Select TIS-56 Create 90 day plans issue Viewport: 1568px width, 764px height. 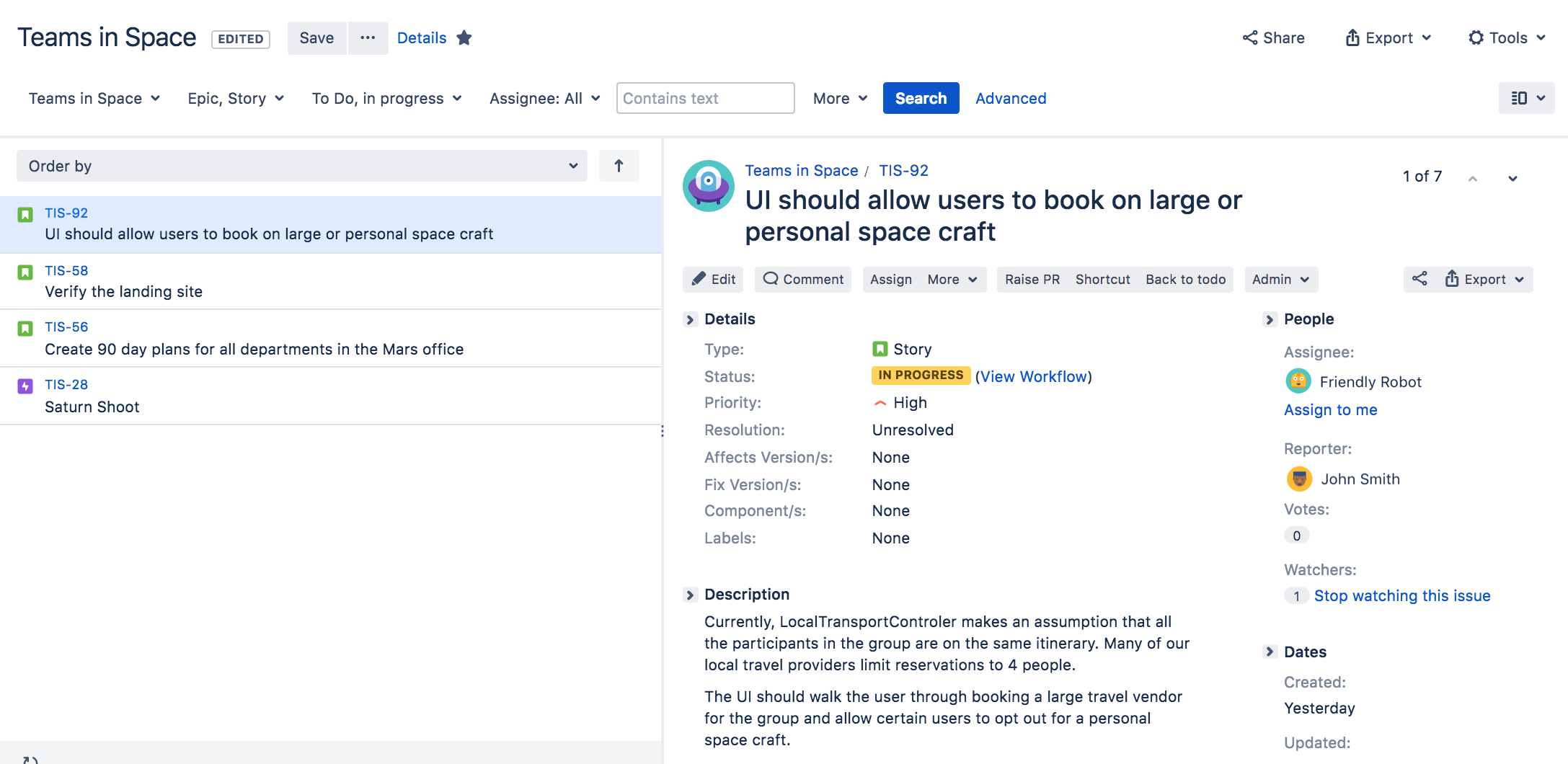click(331, 339)
